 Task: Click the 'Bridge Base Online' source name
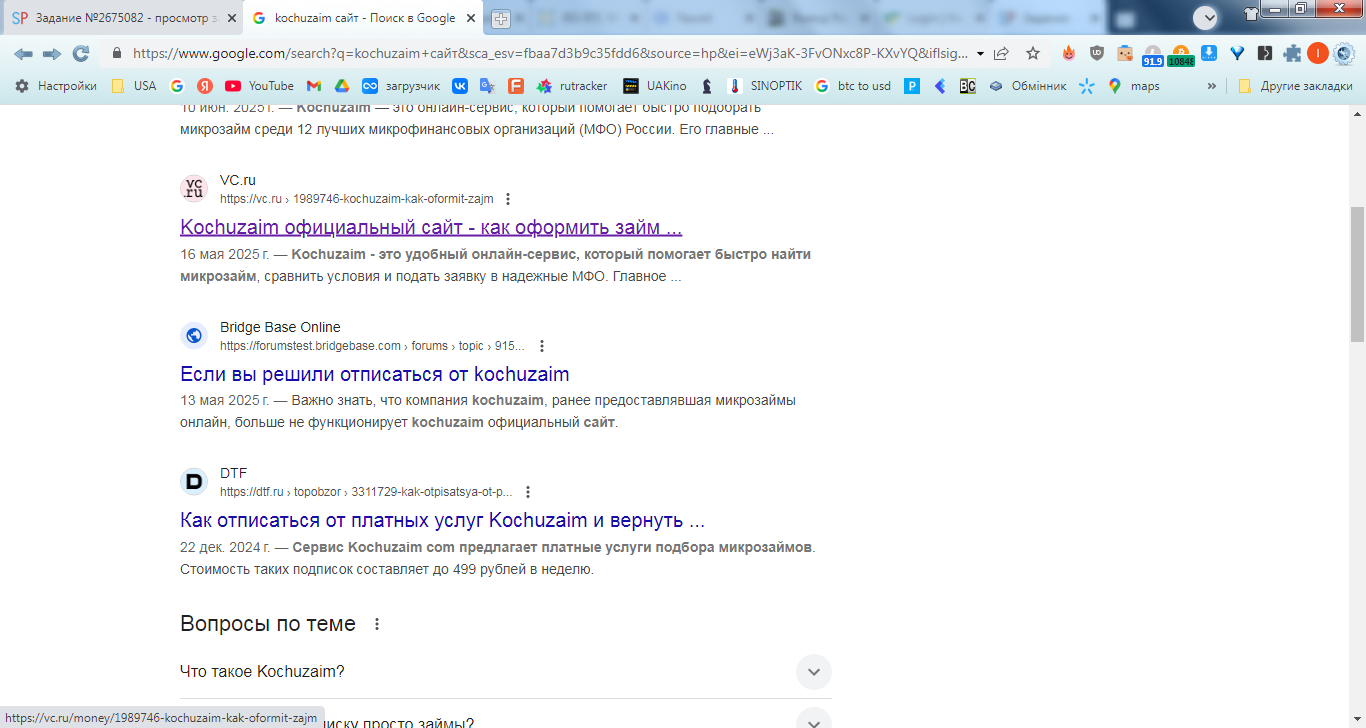point(280,327)
